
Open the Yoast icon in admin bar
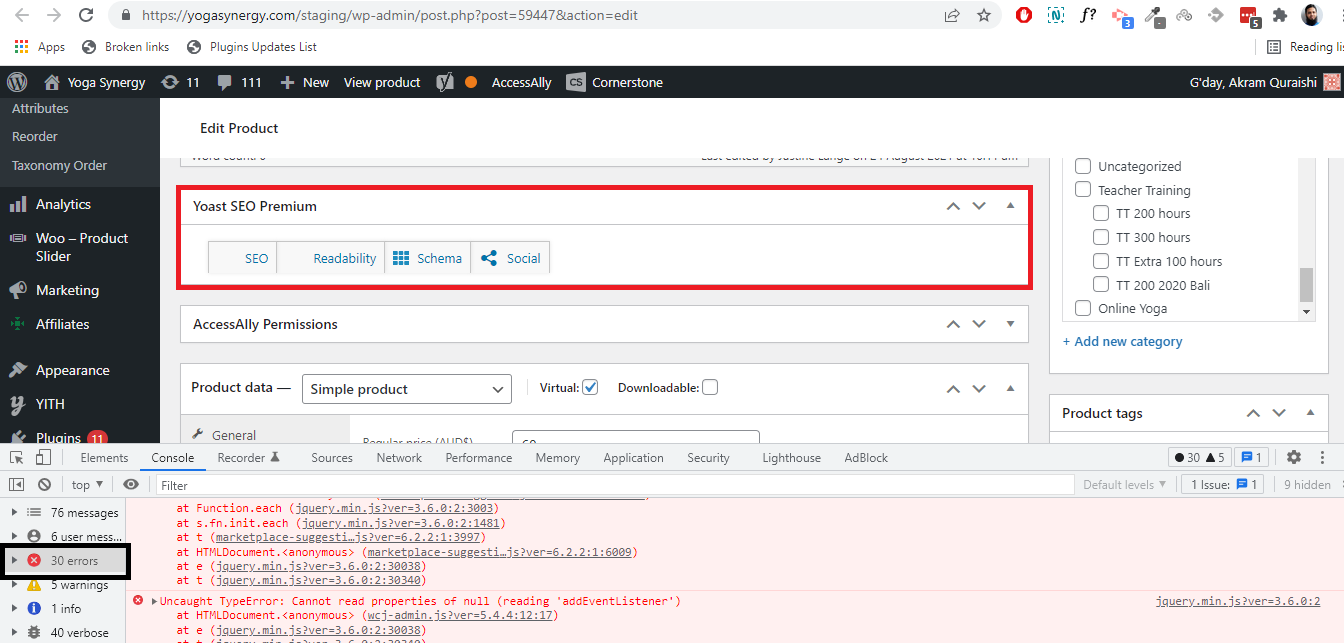(446, 82)
